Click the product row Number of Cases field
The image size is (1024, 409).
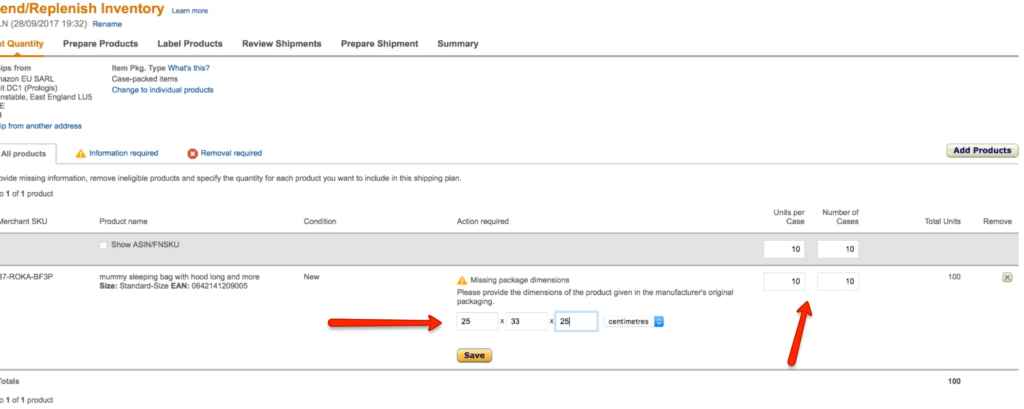coord(837,282)
